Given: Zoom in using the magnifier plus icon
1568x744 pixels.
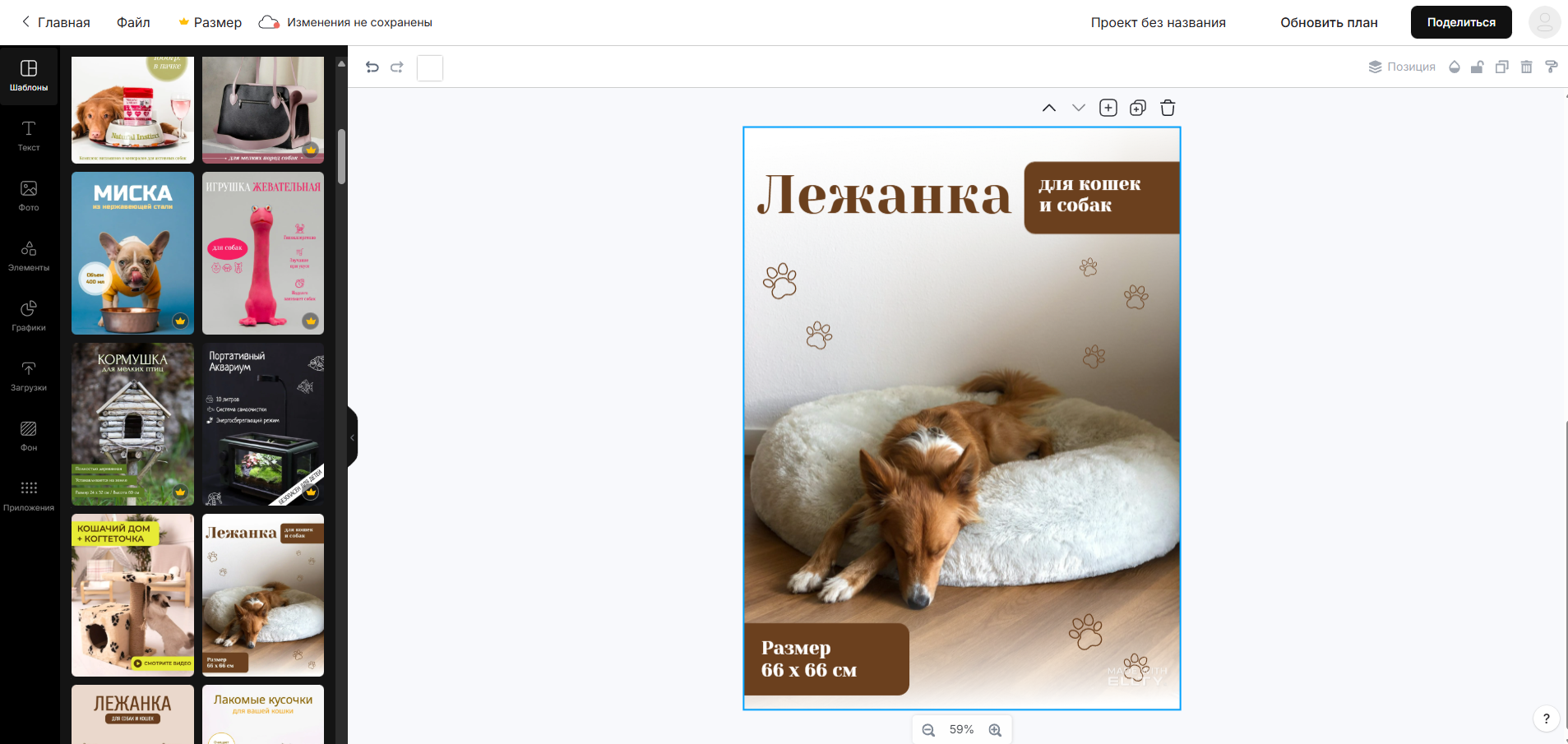Looking at the screenshot, I should (x=995, y=730).
